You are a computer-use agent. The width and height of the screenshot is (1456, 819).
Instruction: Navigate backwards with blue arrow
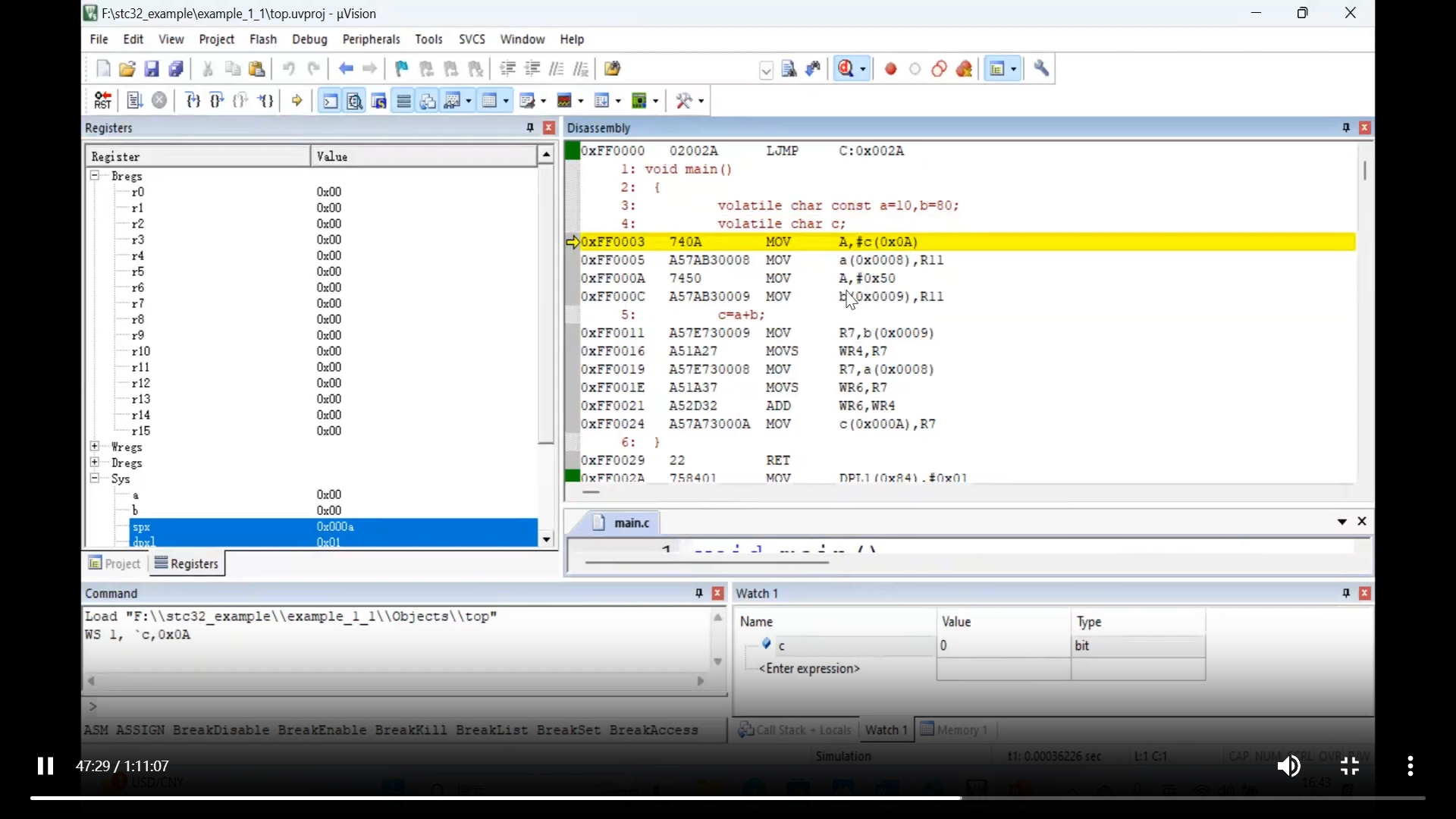(x=346, y=69)
